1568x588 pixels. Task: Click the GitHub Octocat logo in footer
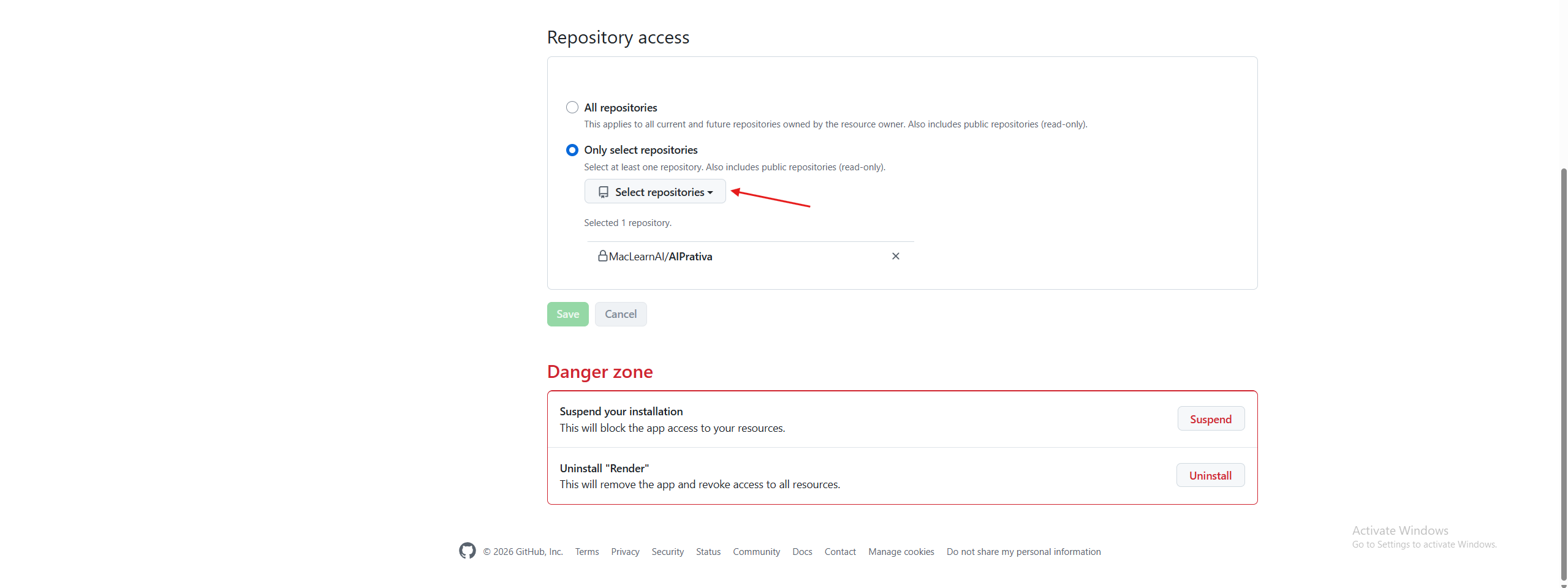click(467, 551)
